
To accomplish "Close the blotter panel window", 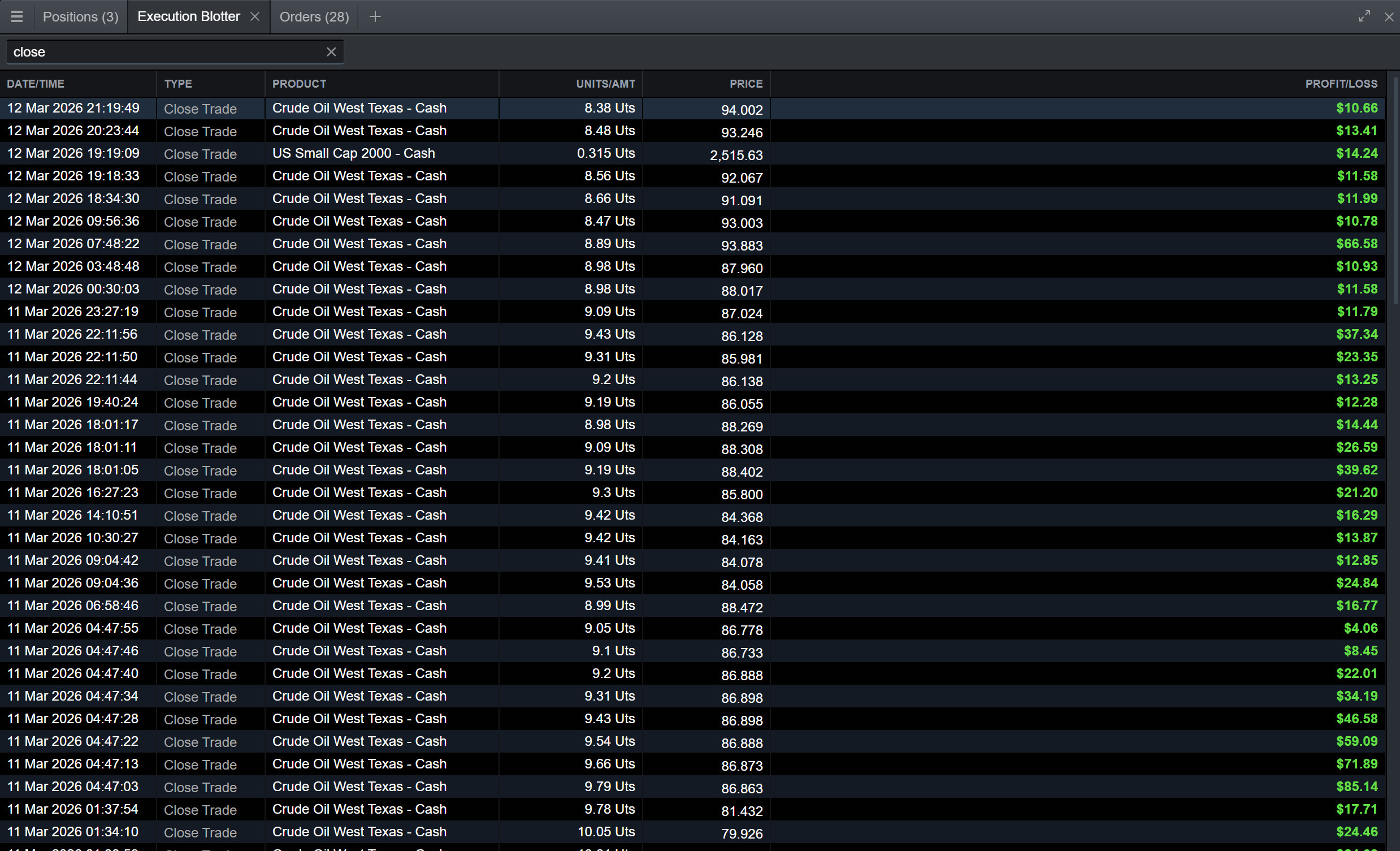I will tap(1389, 16).
